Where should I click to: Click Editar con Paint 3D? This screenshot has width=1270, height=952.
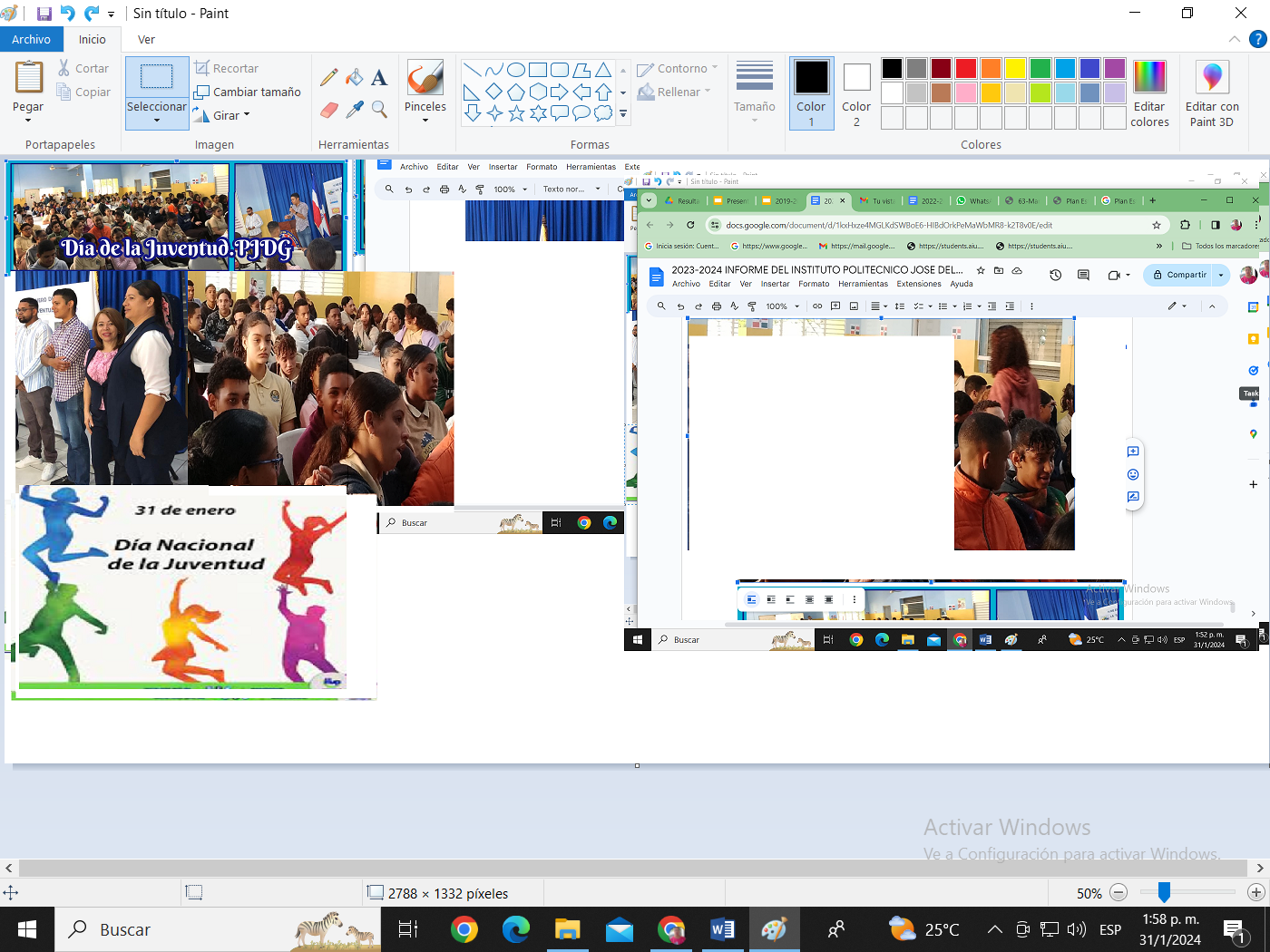pyautogui.click(x=1212, y=93)
